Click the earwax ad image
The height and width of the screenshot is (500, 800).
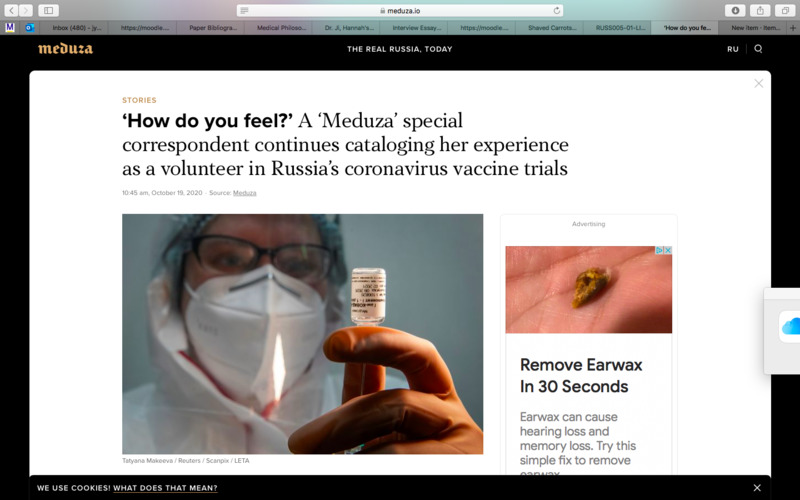tap(589, 290)
